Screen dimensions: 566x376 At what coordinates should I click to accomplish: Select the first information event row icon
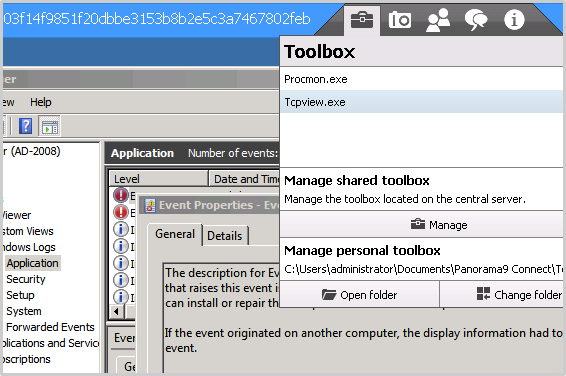click(121, 228)
